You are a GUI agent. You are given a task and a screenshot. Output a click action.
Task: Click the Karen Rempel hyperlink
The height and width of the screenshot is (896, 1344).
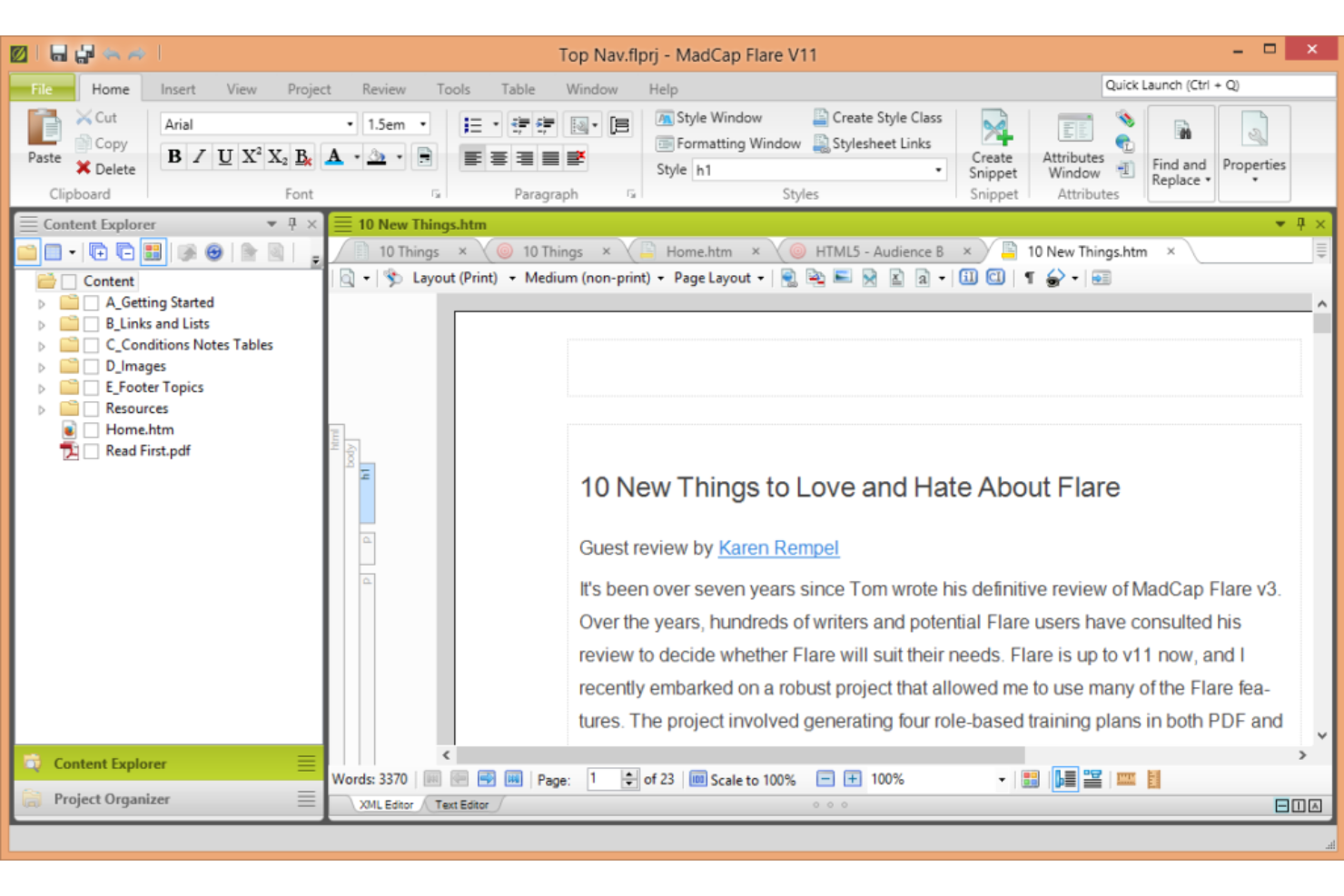778,547
